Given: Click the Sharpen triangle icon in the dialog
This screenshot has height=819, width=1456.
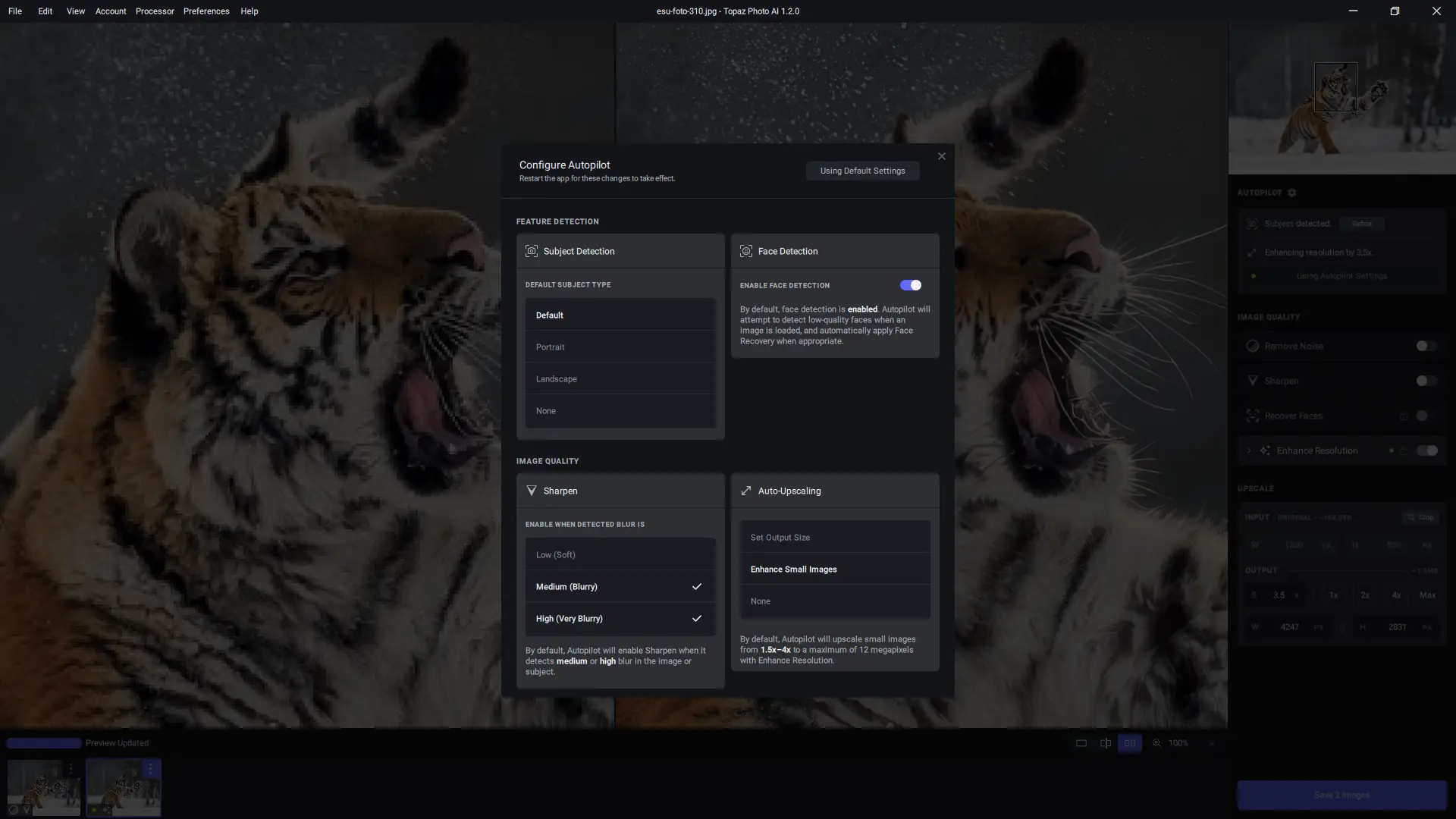Looking at the screenshot, I should pos(532,491).
